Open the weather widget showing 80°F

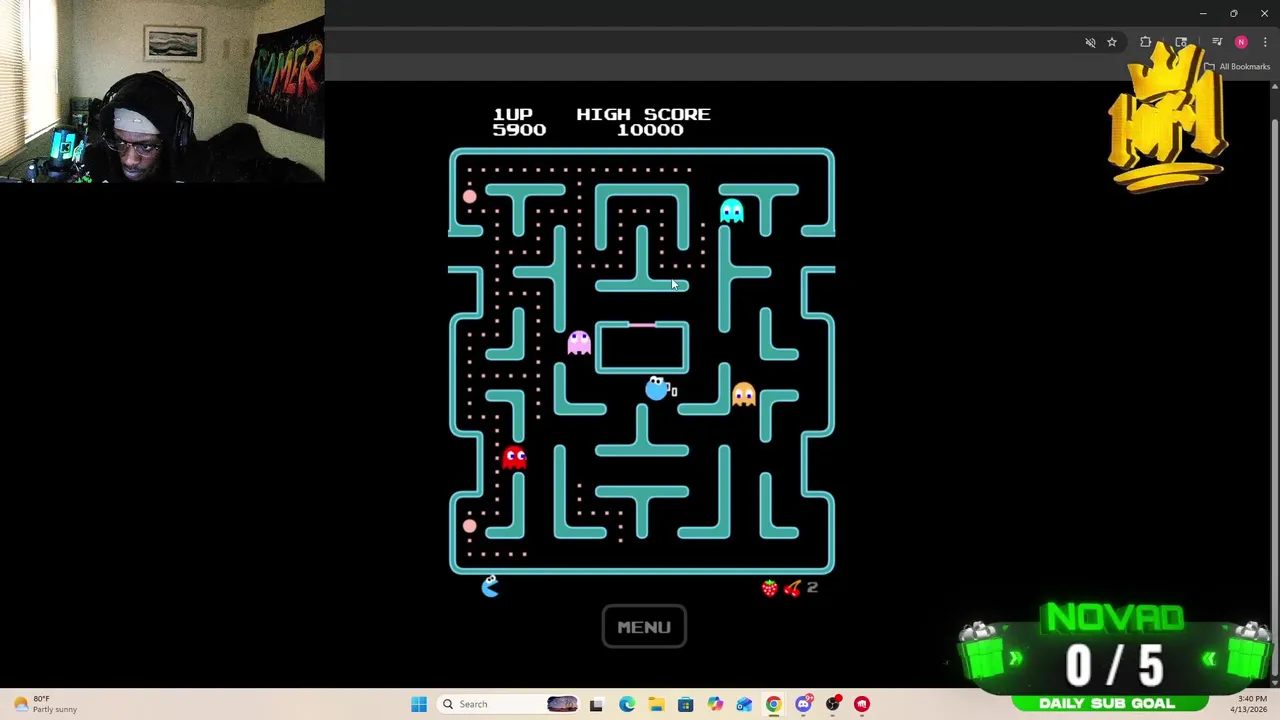(x=46, y=704)
